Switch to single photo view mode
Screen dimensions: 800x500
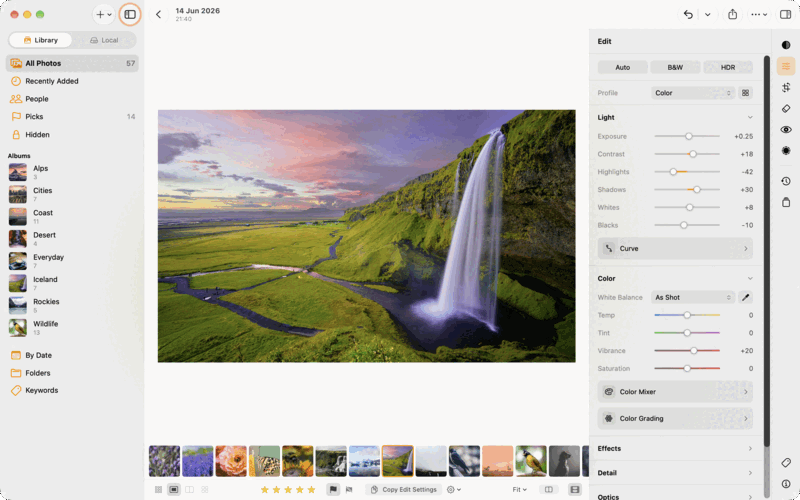tap(173, 490)
